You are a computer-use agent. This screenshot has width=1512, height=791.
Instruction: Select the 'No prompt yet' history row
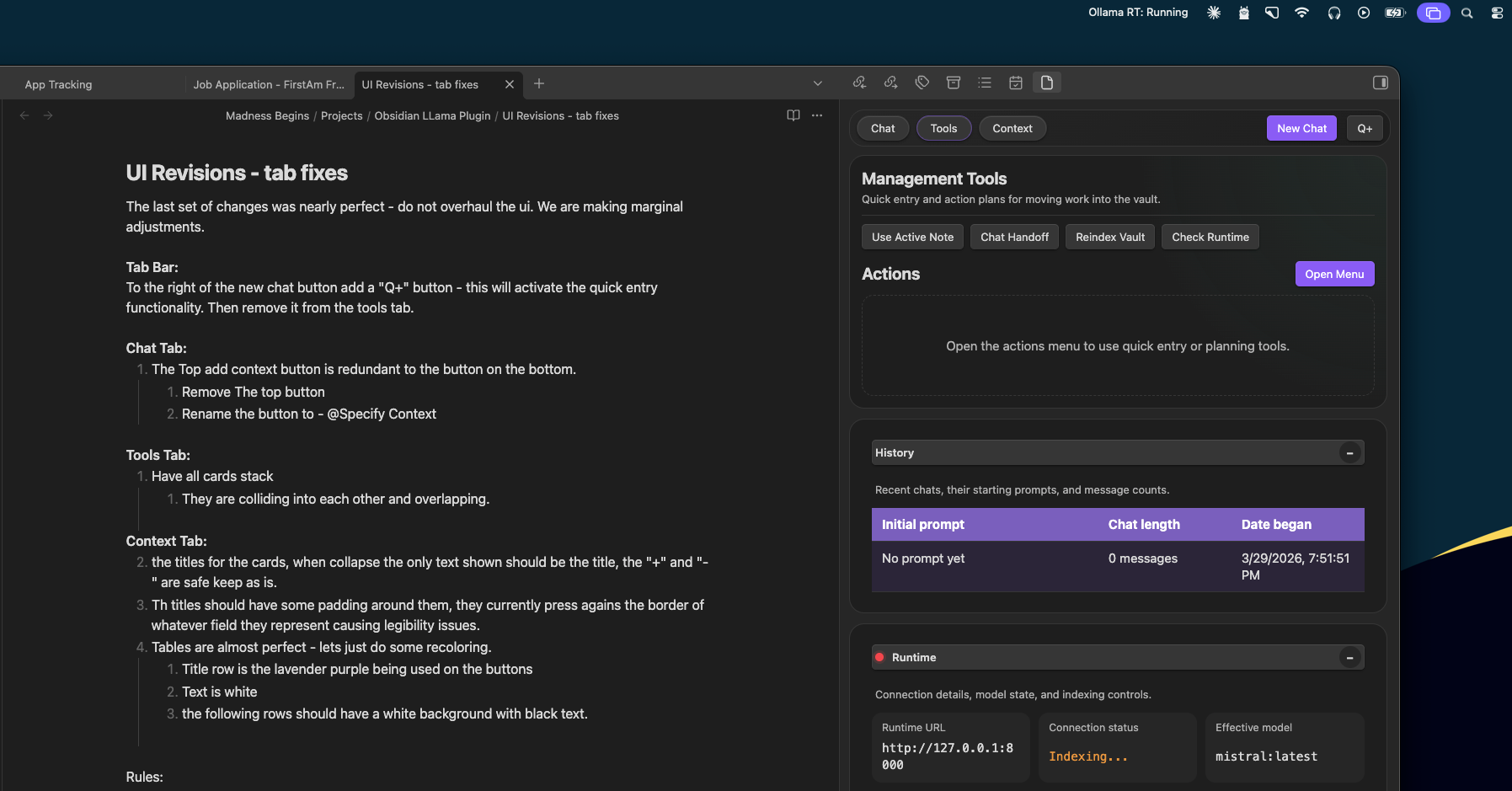pos(1118,566)
